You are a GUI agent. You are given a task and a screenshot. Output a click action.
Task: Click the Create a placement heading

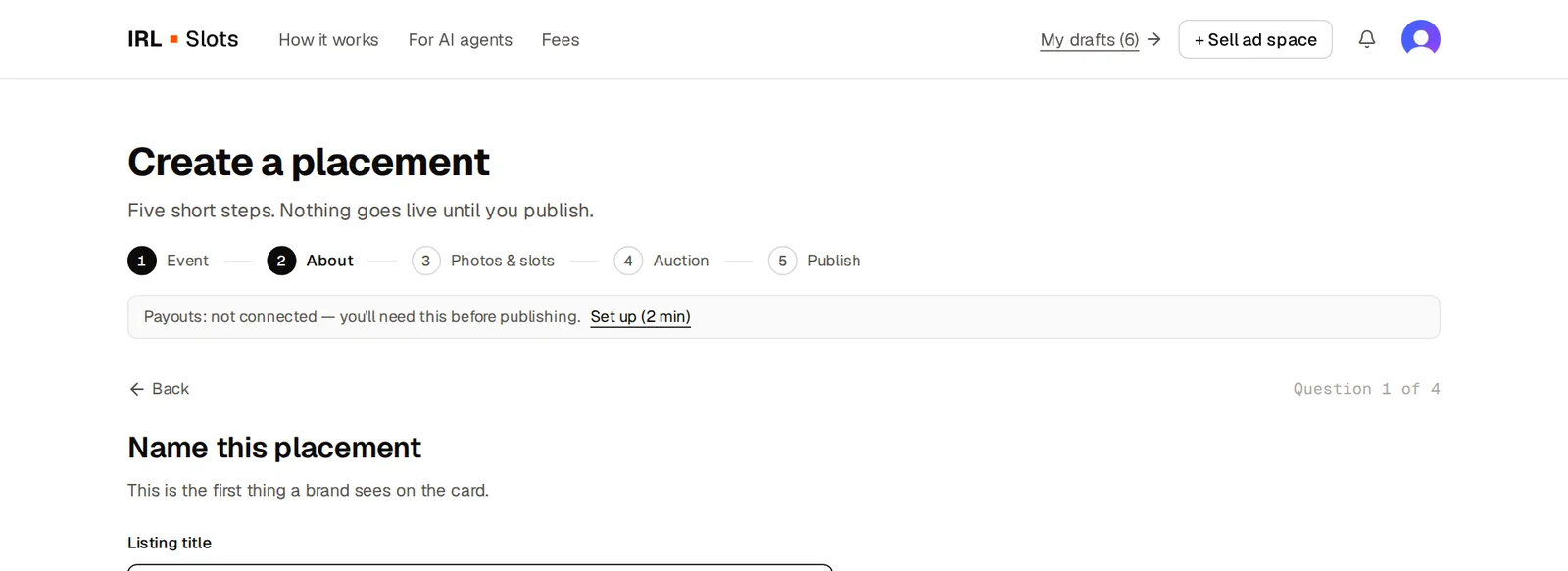[308, 162]
